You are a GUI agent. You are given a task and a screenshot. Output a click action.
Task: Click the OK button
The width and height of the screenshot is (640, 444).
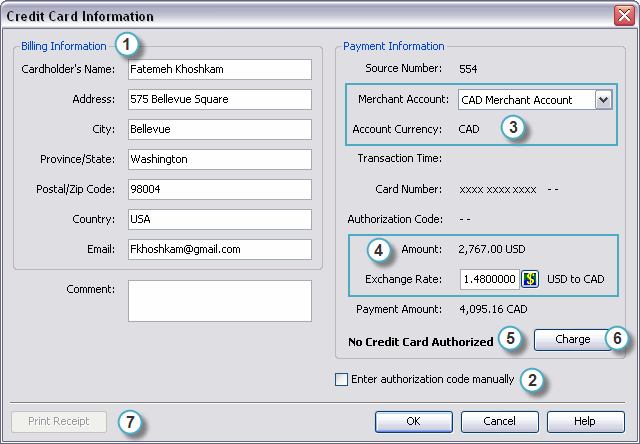414,421
